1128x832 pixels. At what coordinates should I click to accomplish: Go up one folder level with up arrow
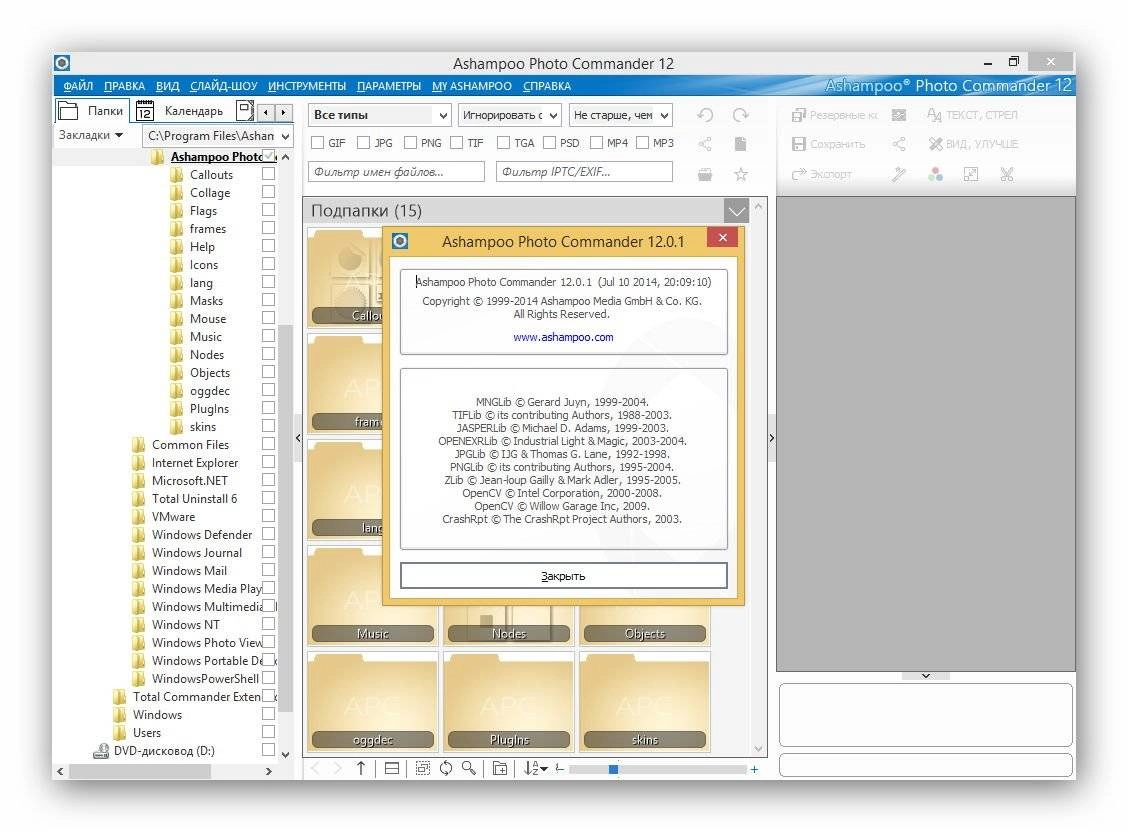pyautogui.click(x=361, y=769)
